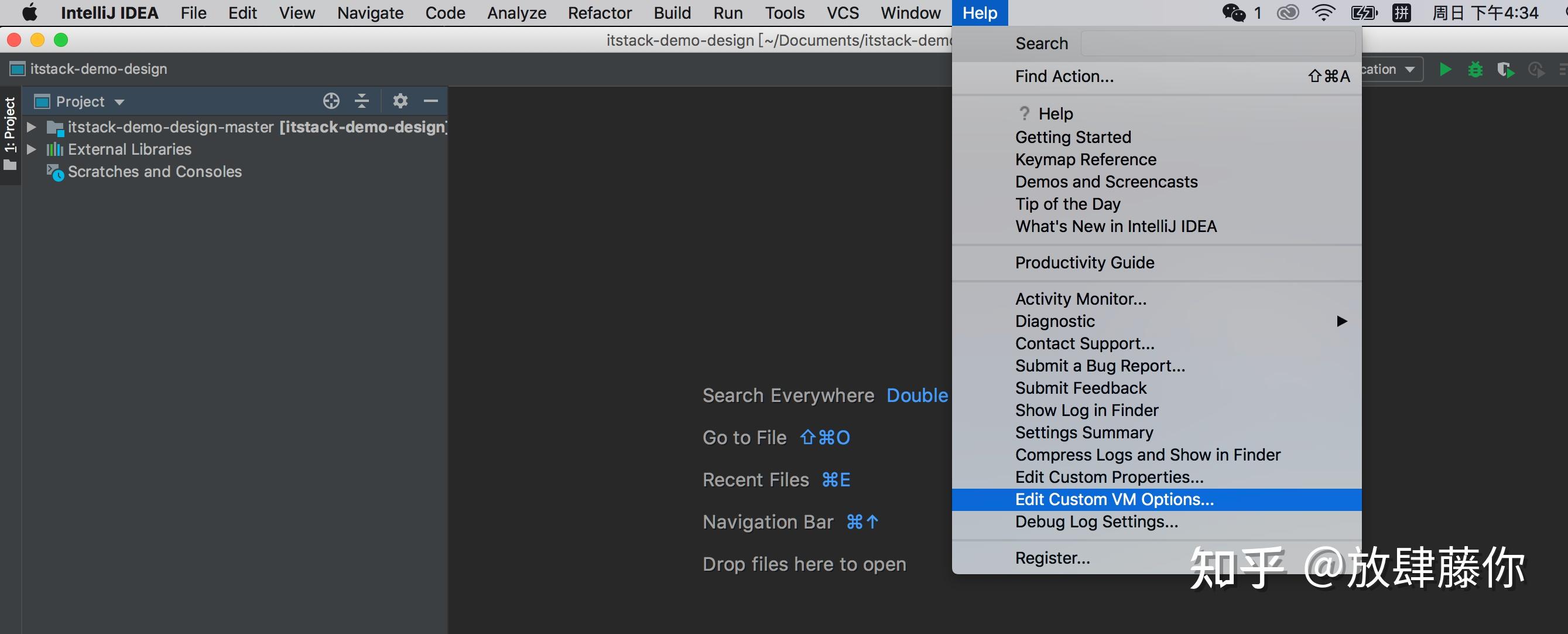Click the Debug bug icon
Viewport: 1568px width, 634px height.
(1475, 69)
